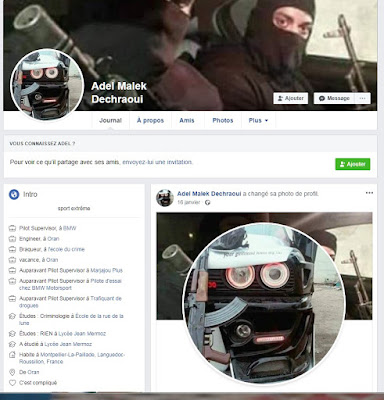Click briefcase icon beside Braqueur
The width and height of the screenshot is (384, 400).
(12, 249)
